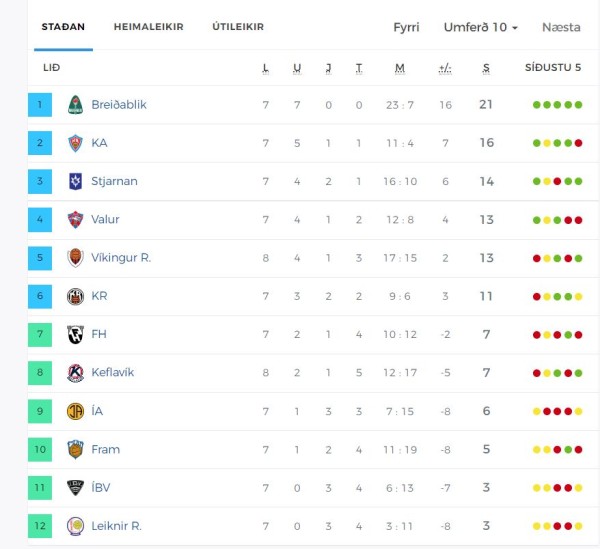Screen dimensions: 600x549
Task: Click the Næsta next round button
Action: click(x=561, y=27)
